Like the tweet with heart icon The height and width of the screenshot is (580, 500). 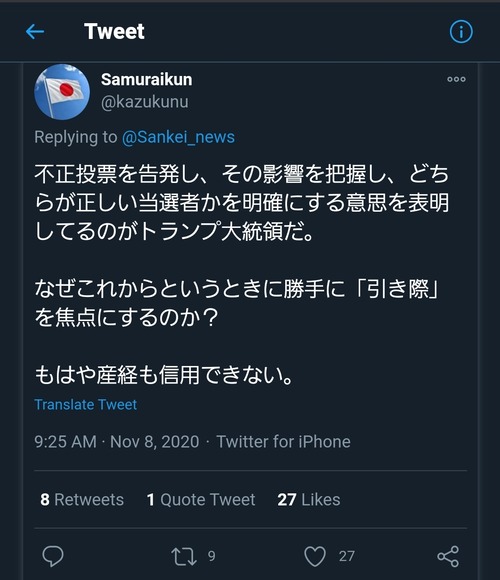315,556
